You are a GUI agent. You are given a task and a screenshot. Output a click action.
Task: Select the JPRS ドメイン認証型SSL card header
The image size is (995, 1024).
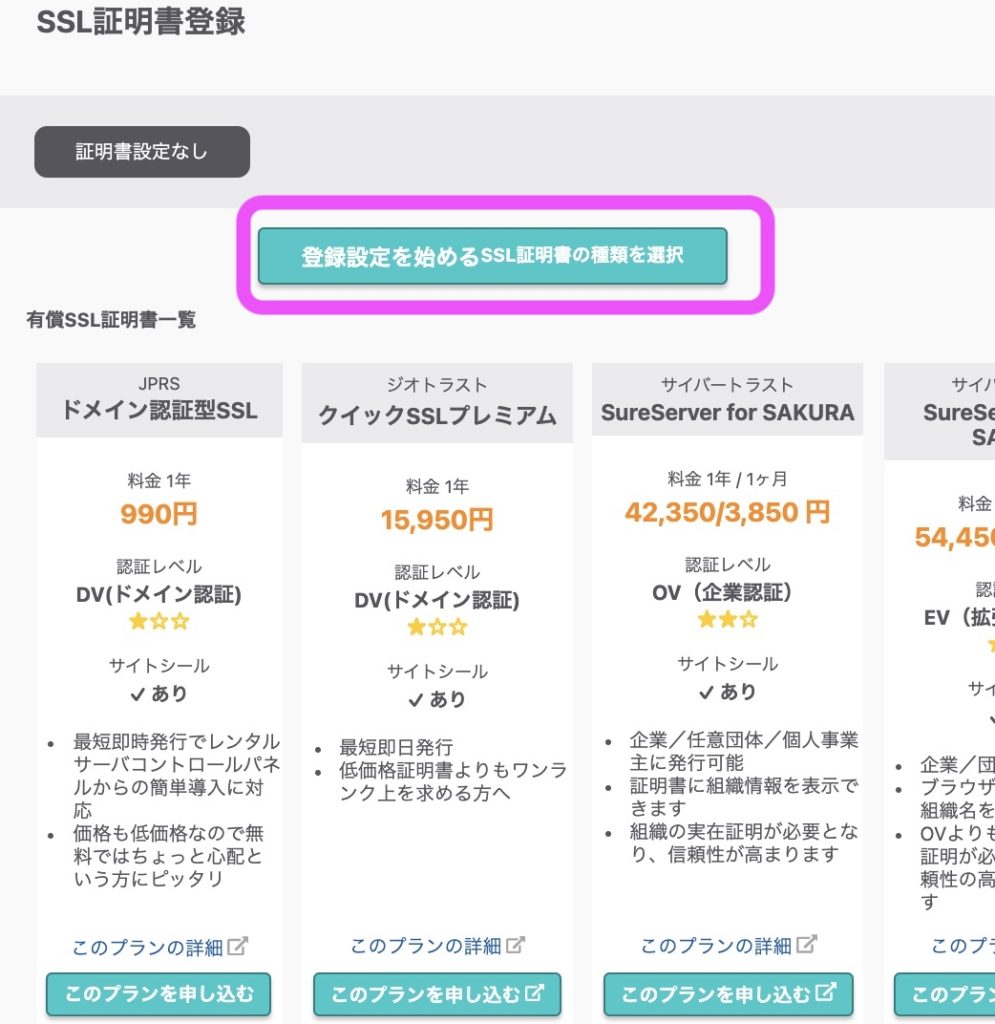click(x=159, y=400)
